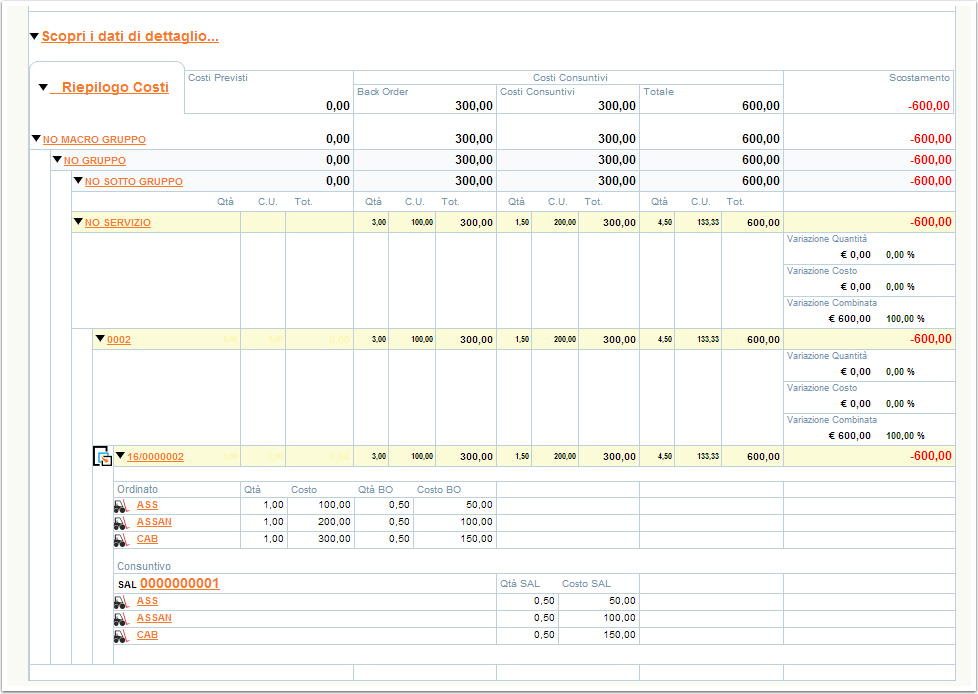Collapse the Riepilogo Costi arrow
This screenshot has width=978, height=694.
(x=43, y=87)
